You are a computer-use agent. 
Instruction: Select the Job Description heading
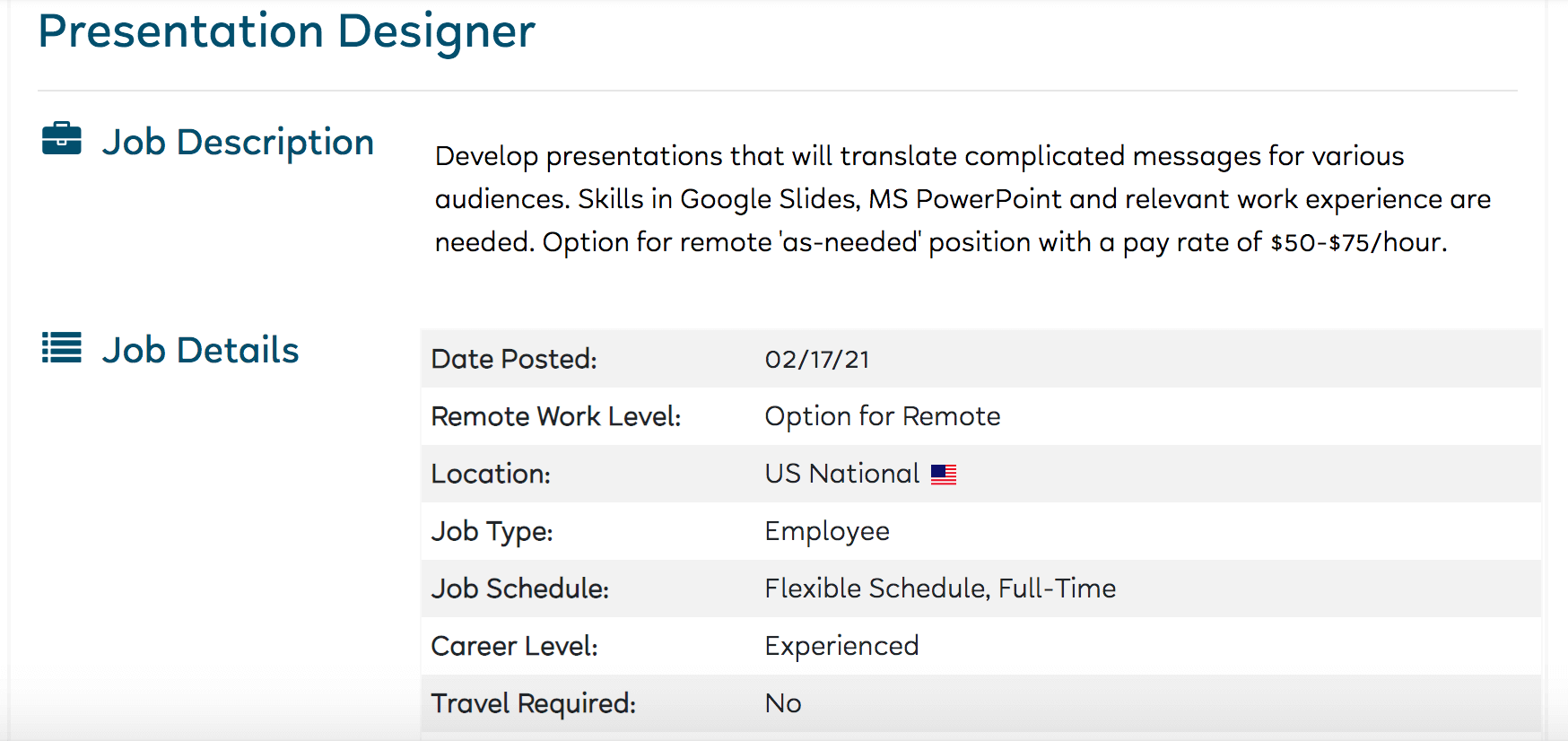[238, 143]
